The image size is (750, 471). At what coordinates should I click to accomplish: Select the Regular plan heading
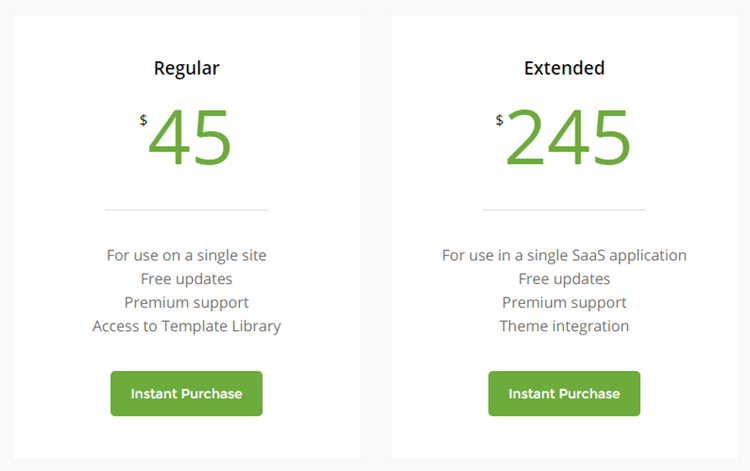pyautogui.click(x=187, y=68)
